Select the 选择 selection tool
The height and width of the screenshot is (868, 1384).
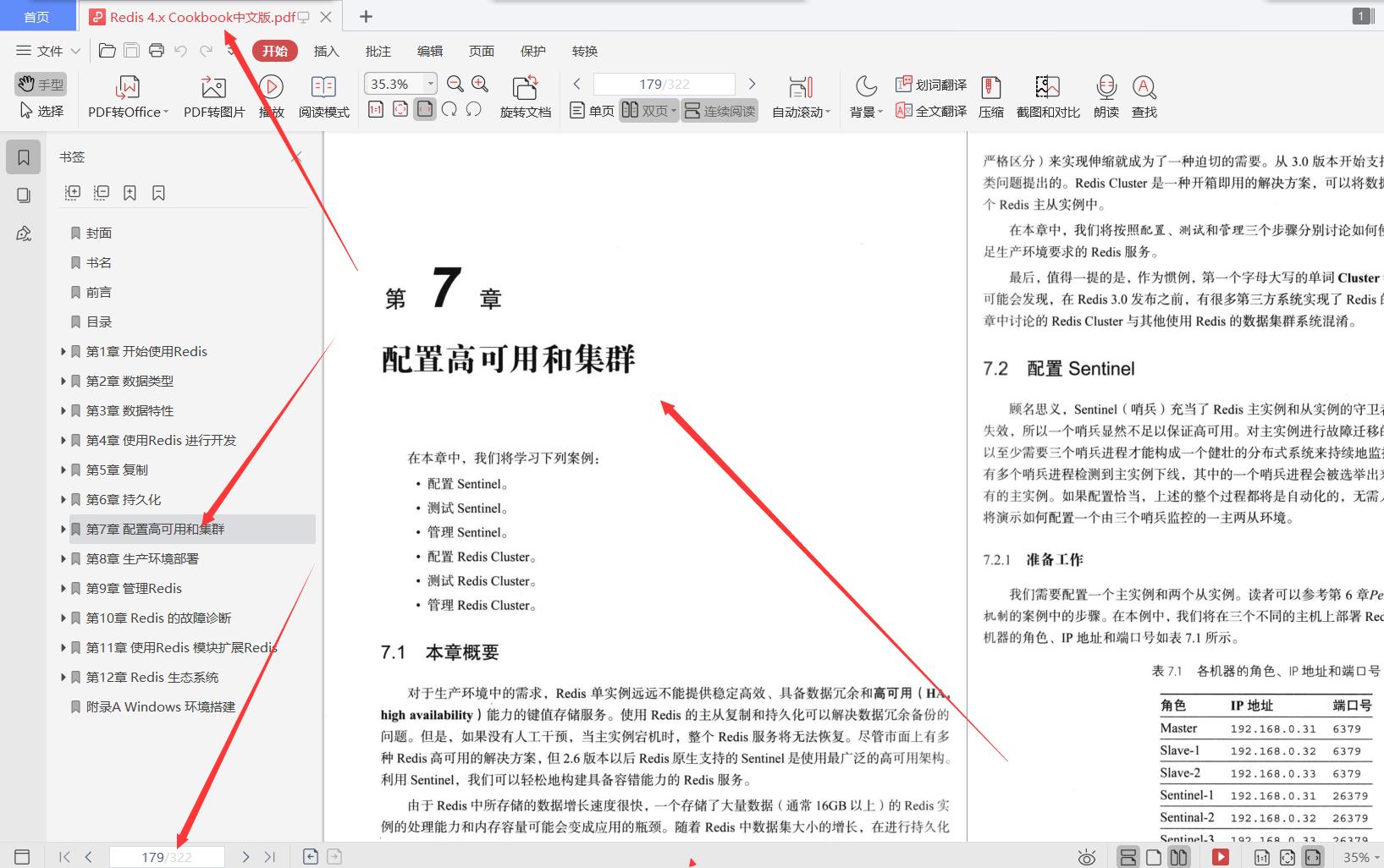click(41, 111)
